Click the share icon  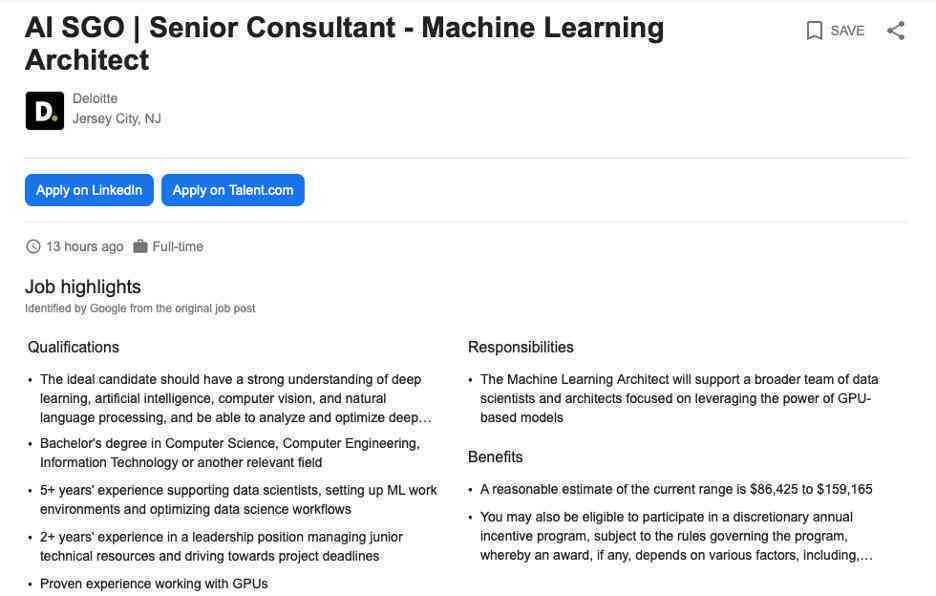[895, 30]
